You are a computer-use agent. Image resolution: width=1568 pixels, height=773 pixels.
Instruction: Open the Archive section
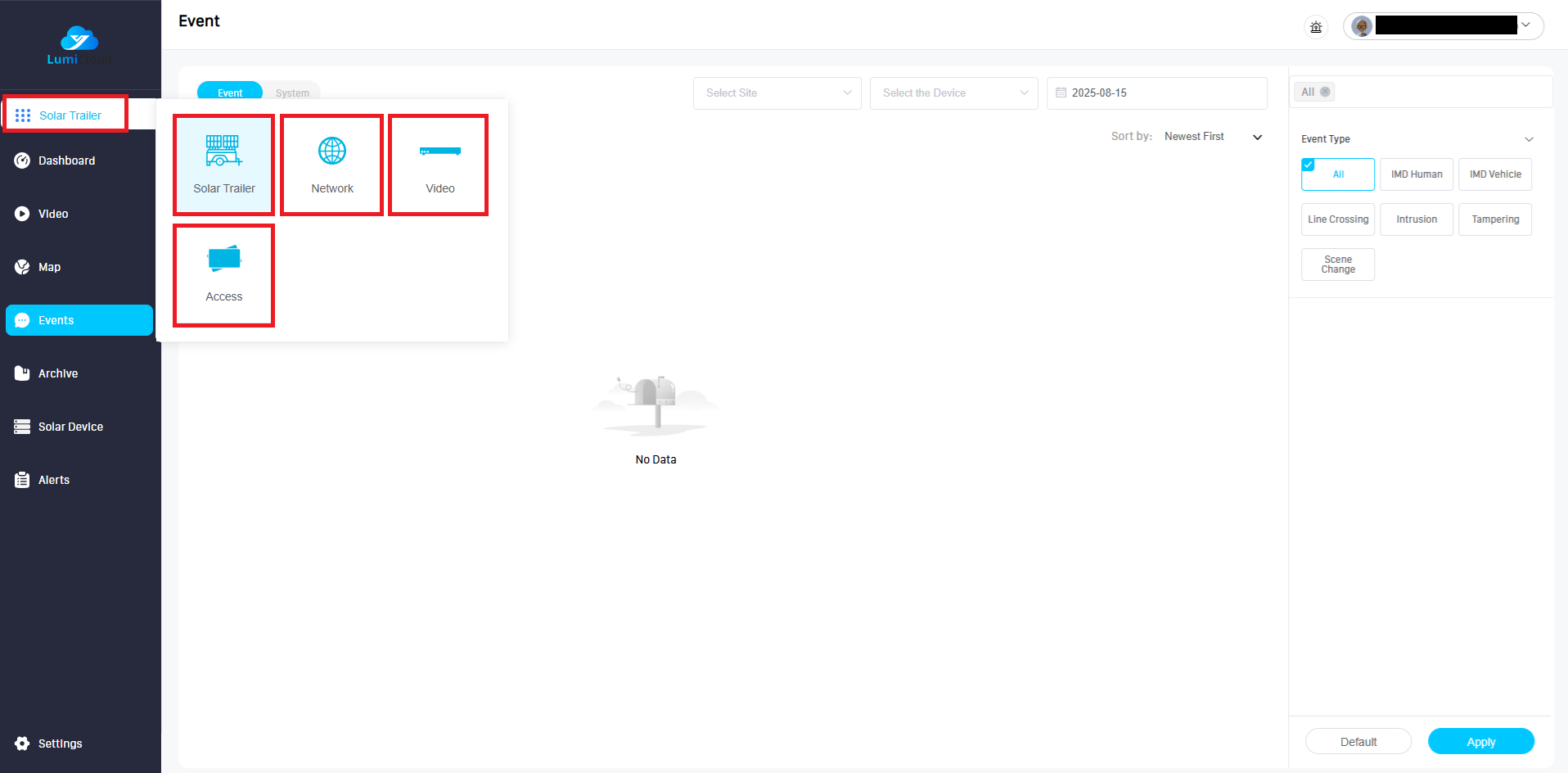pos(57,373)
